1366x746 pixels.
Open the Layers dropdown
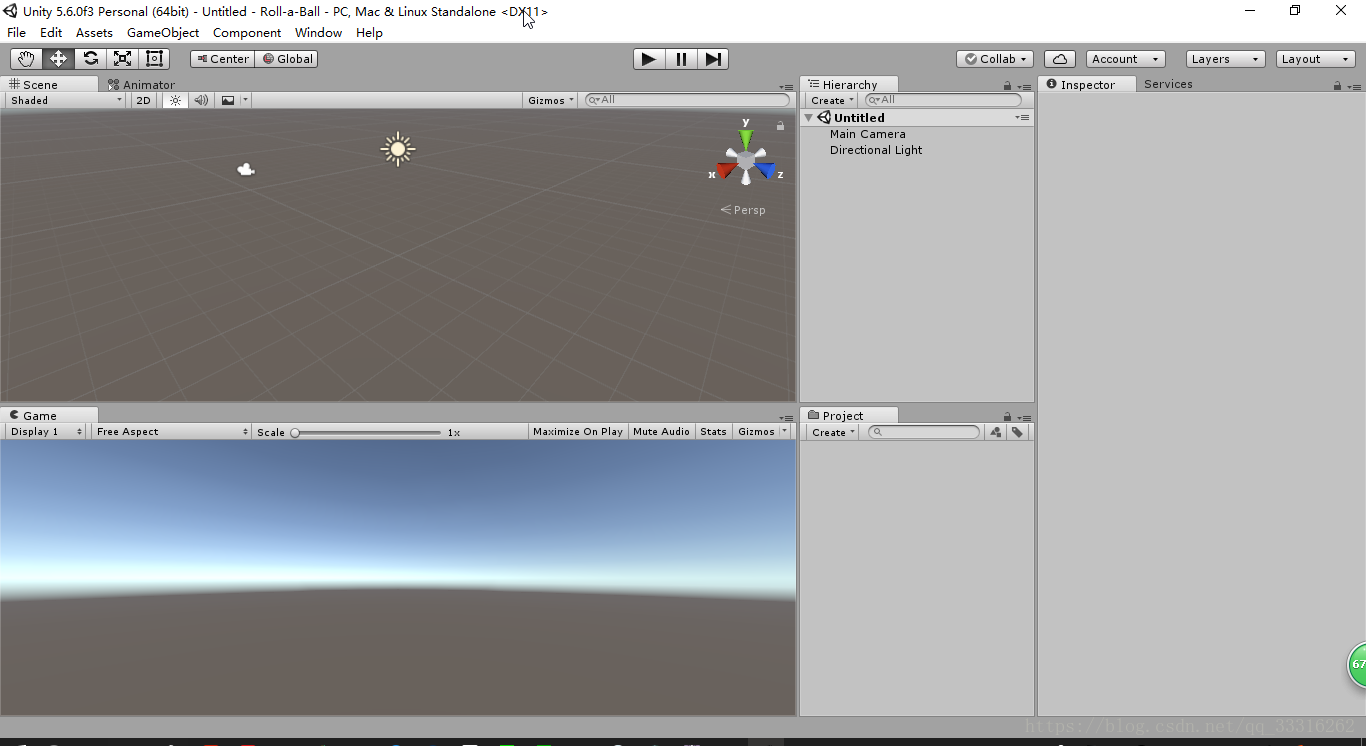tap(1225, 59)
